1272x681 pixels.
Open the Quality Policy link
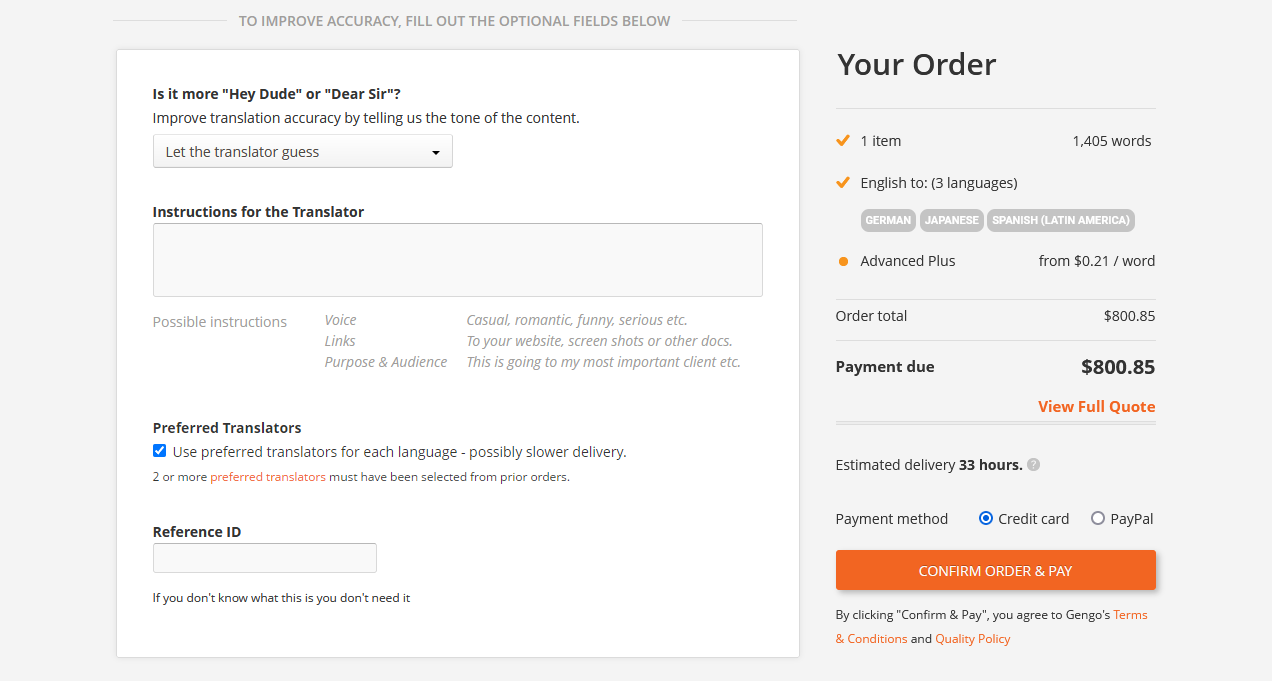(973, 639)
